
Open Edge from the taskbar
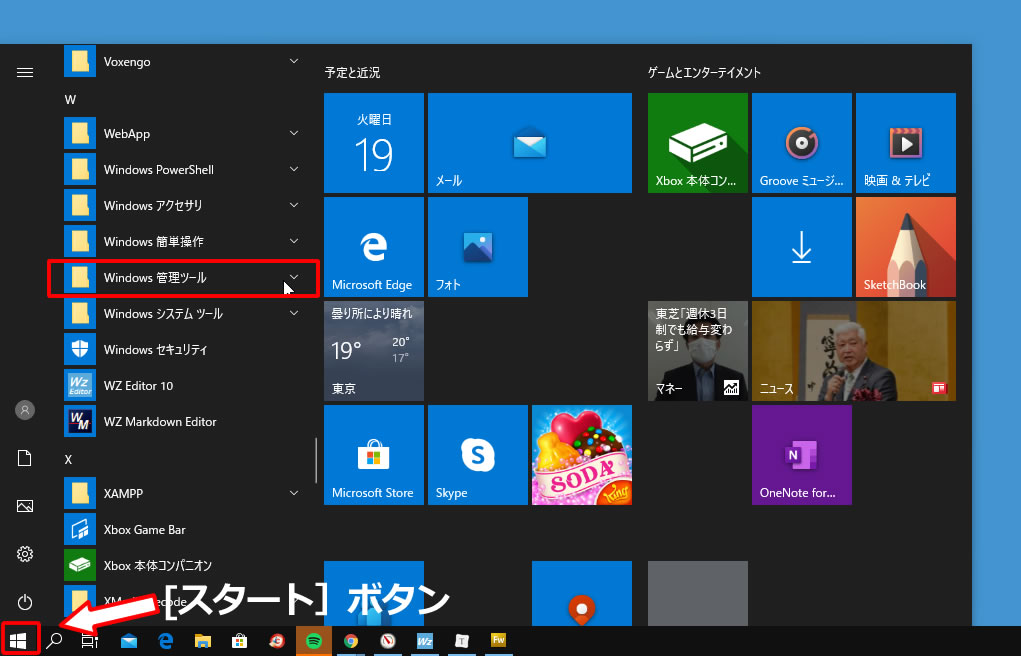165,641
